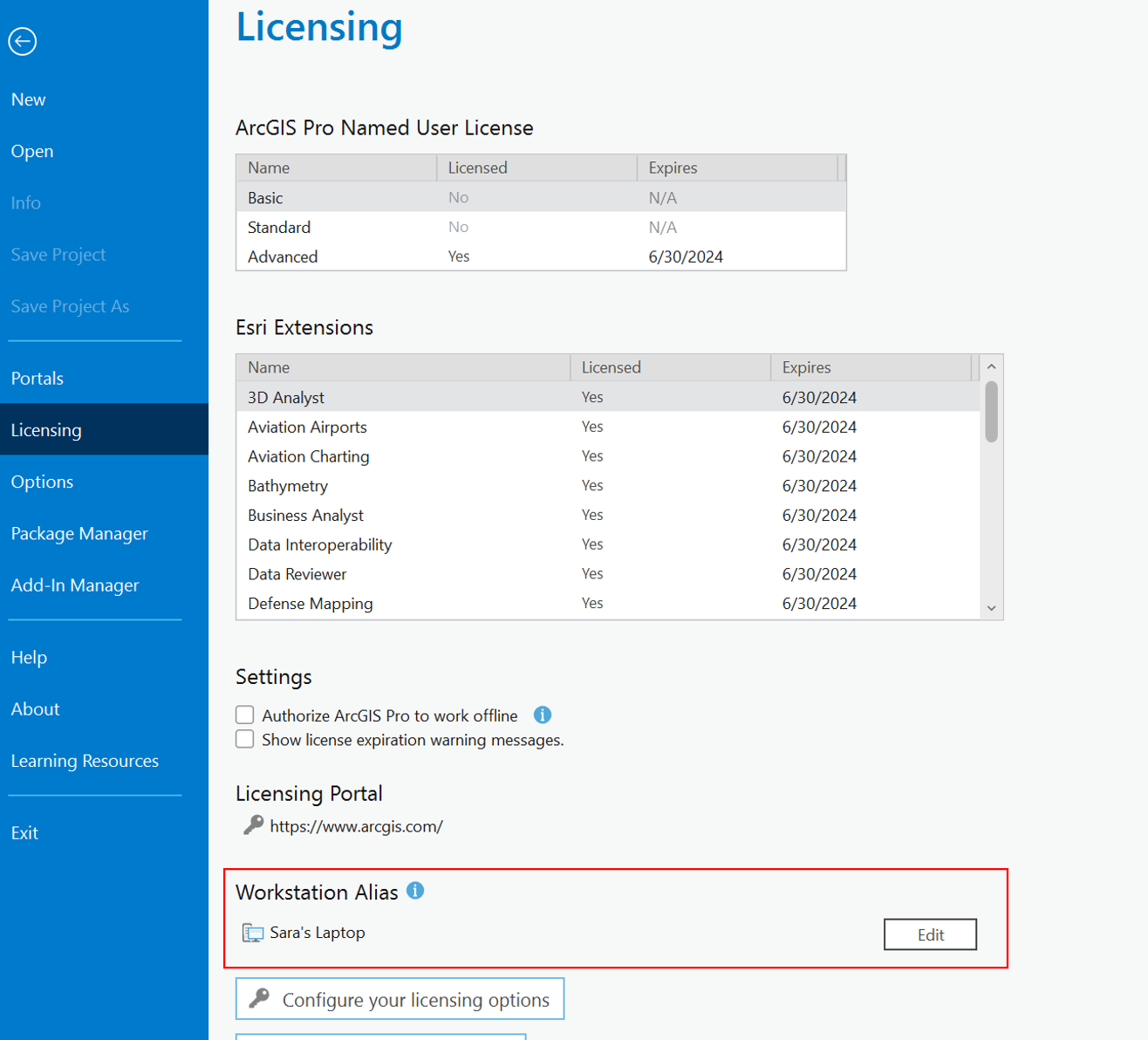The width and height of the screenshot is (1148, 1040).
Task: Click Expires header in Esri Extensions table
Action: (x=871, y=367)
